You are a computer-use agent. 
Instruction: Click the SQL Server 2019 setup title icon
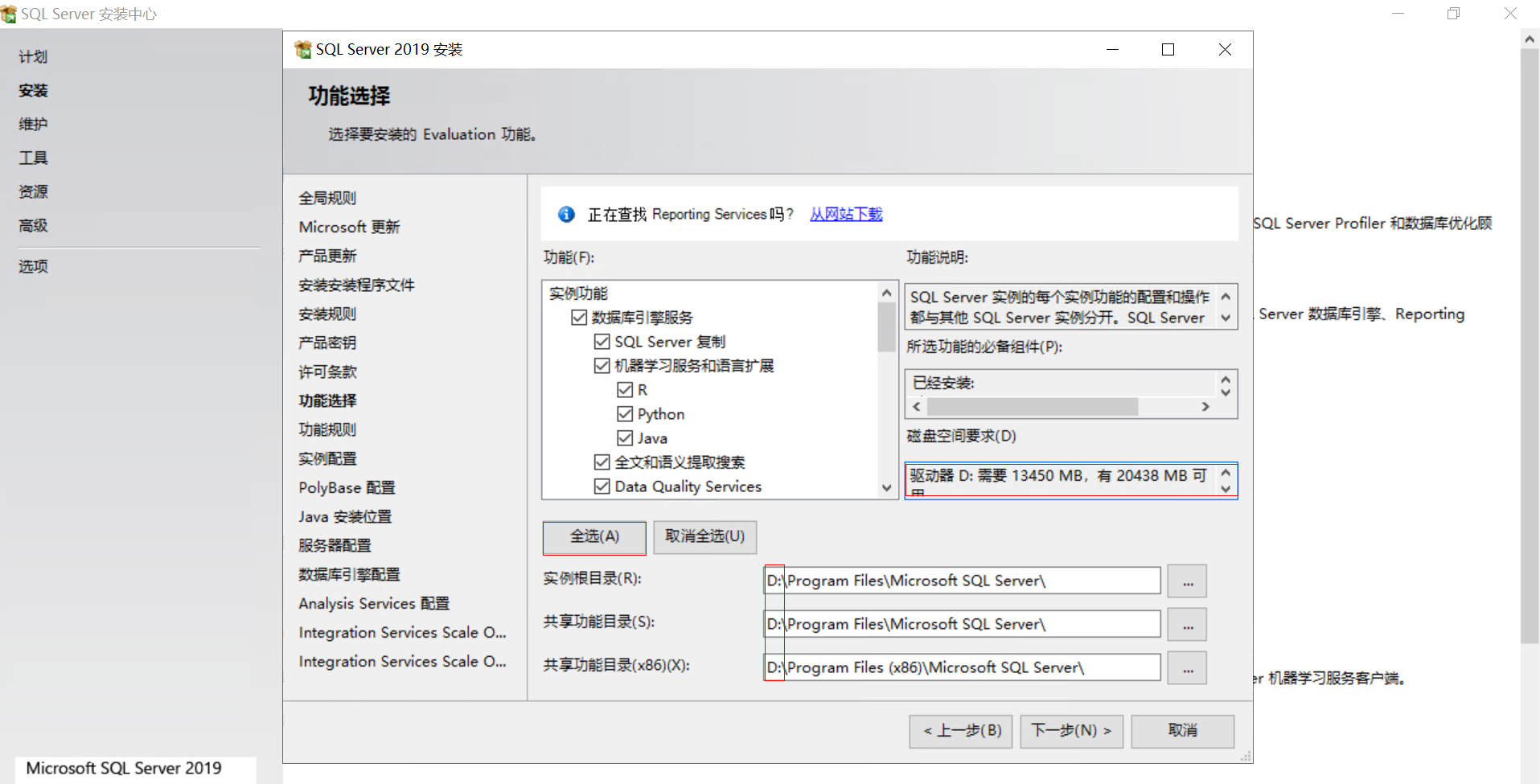(303, 50)
